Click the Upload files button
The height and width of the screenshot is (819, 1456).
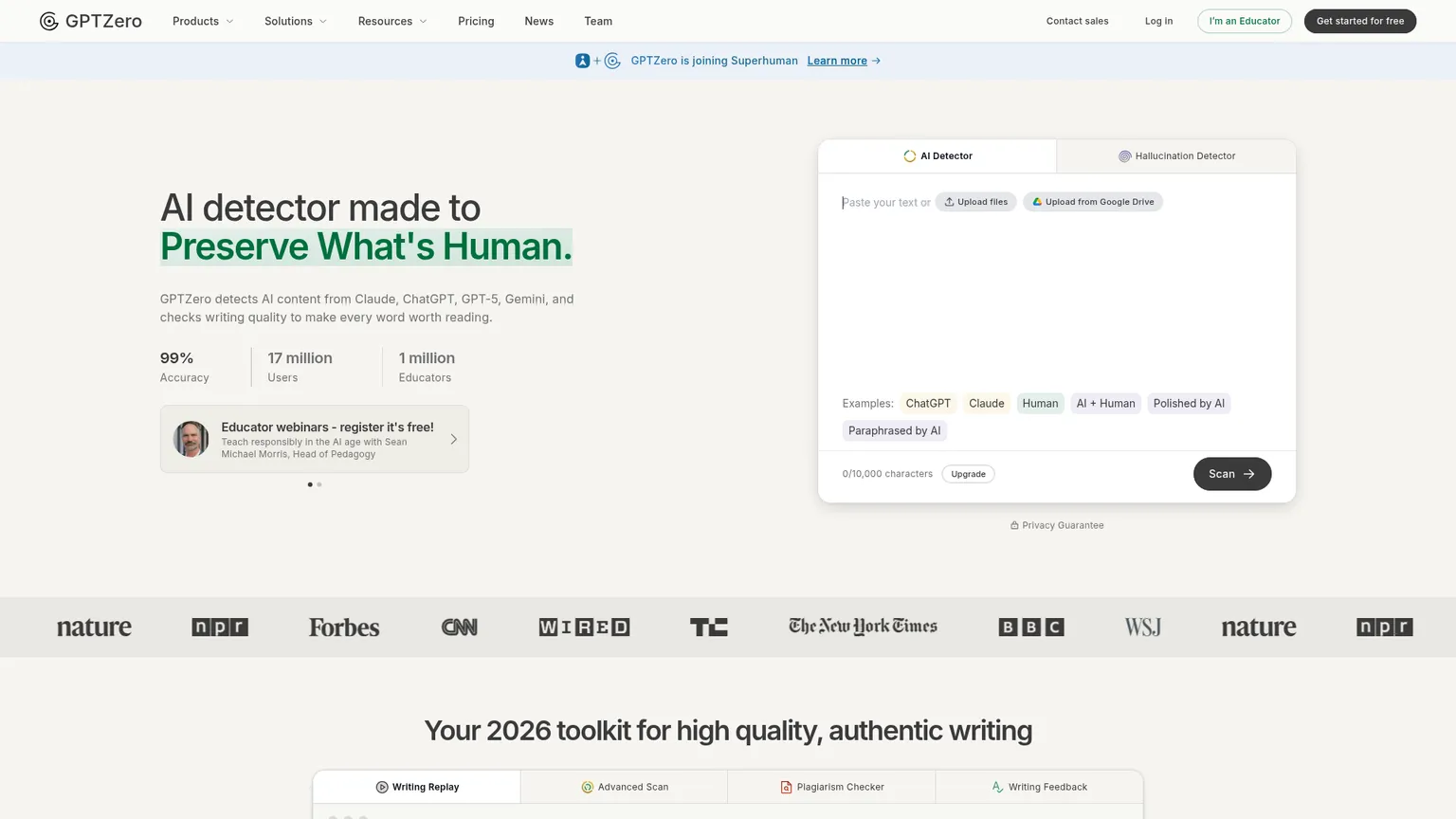pos(975,202)
